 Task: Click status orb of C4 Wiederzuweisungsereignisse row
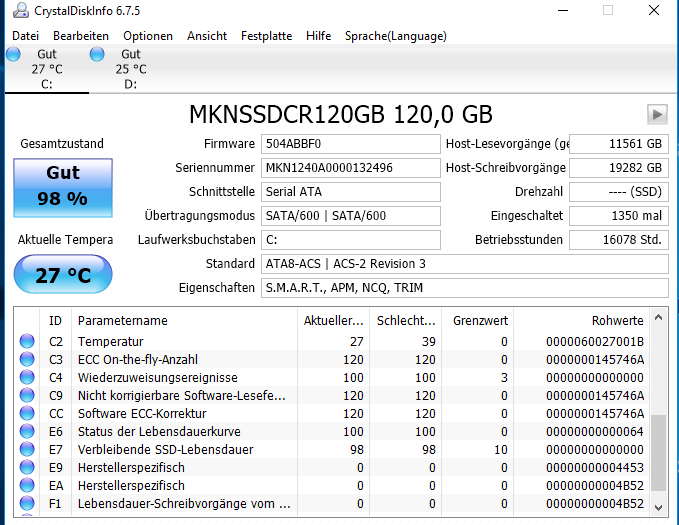click(27, 377)
